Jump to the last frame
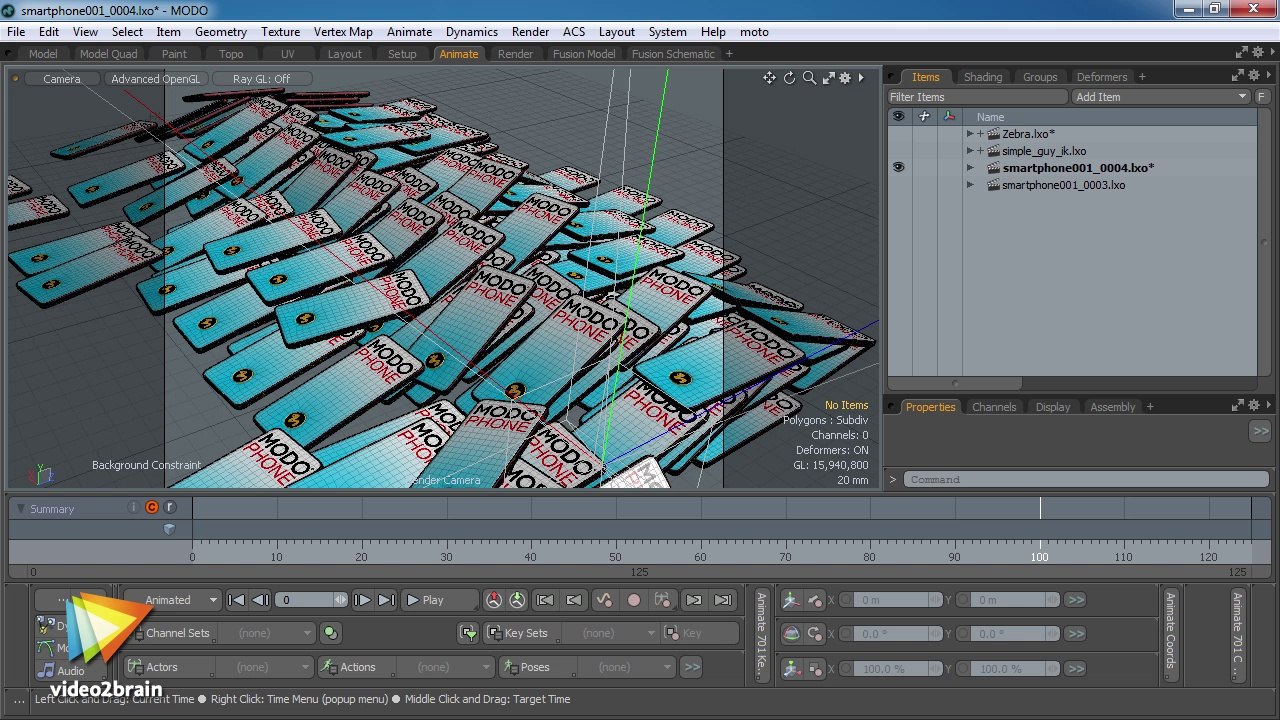 [x=386, y=600]
